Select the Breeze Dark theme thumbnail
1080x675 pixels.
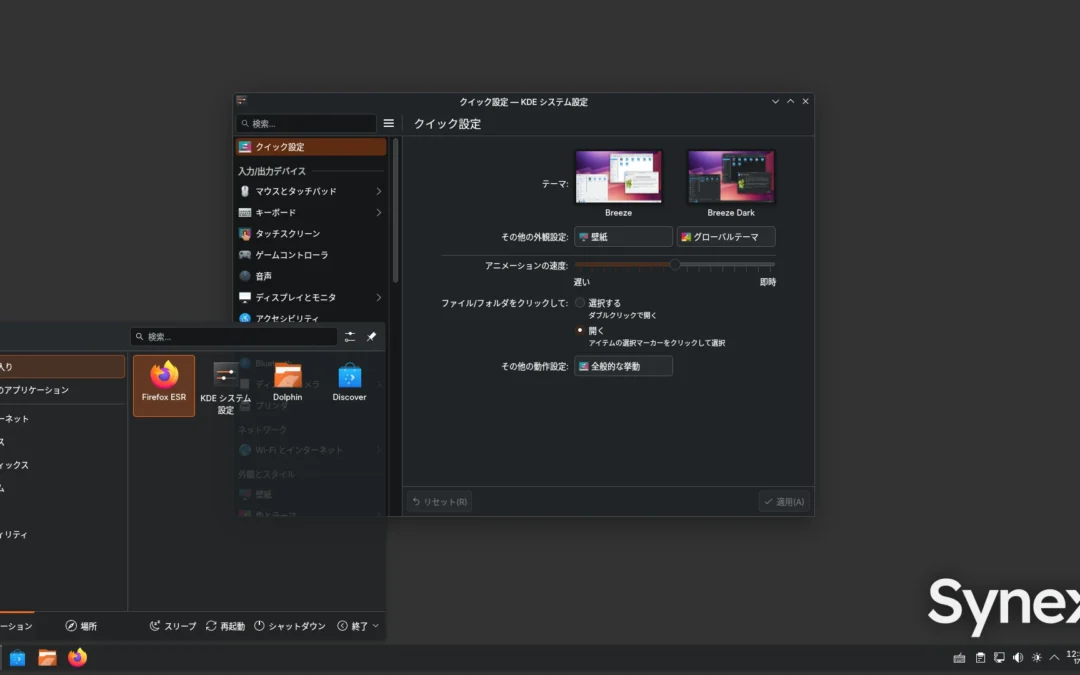pos(730,176)
